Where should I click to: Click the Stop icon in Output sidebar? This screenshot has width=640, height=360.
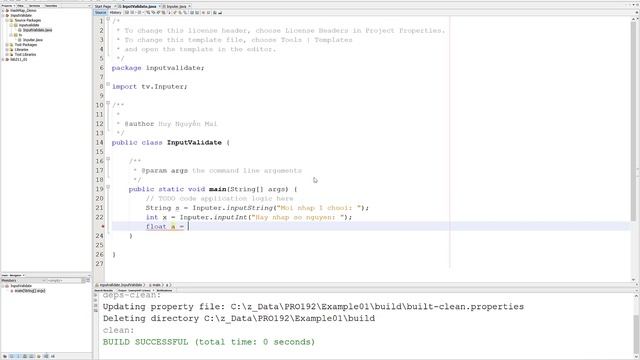click(x=96, y=305)
